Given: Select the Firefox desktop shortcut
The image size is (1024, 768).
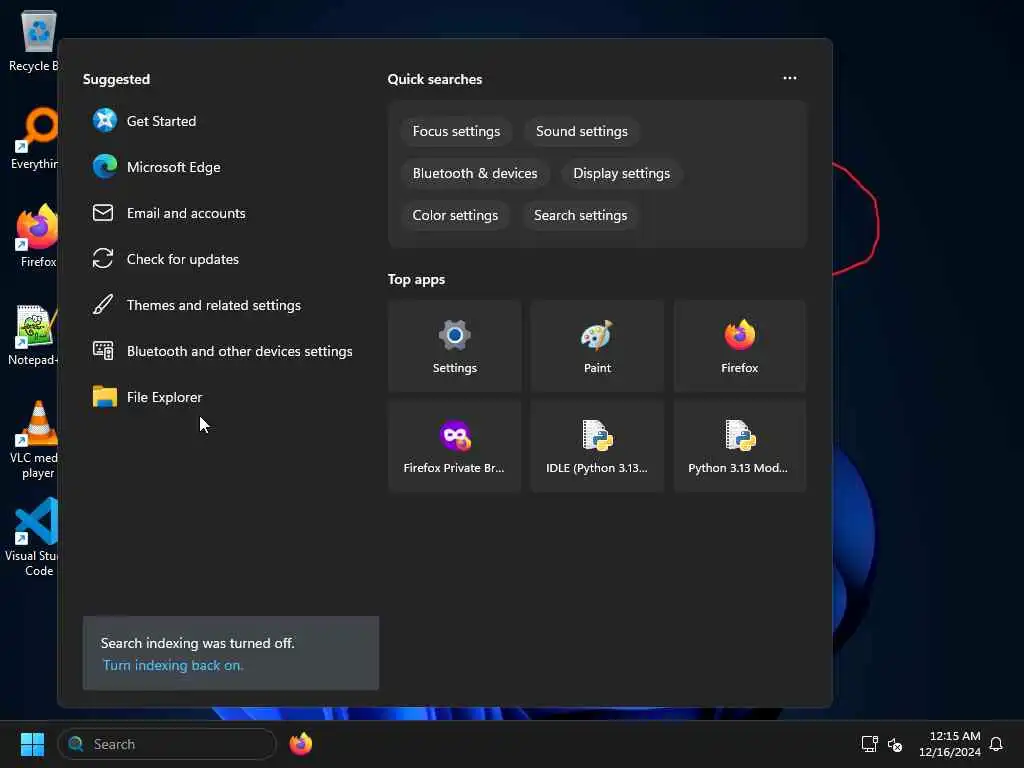Looking at the screenshot, I should (37, 236).
